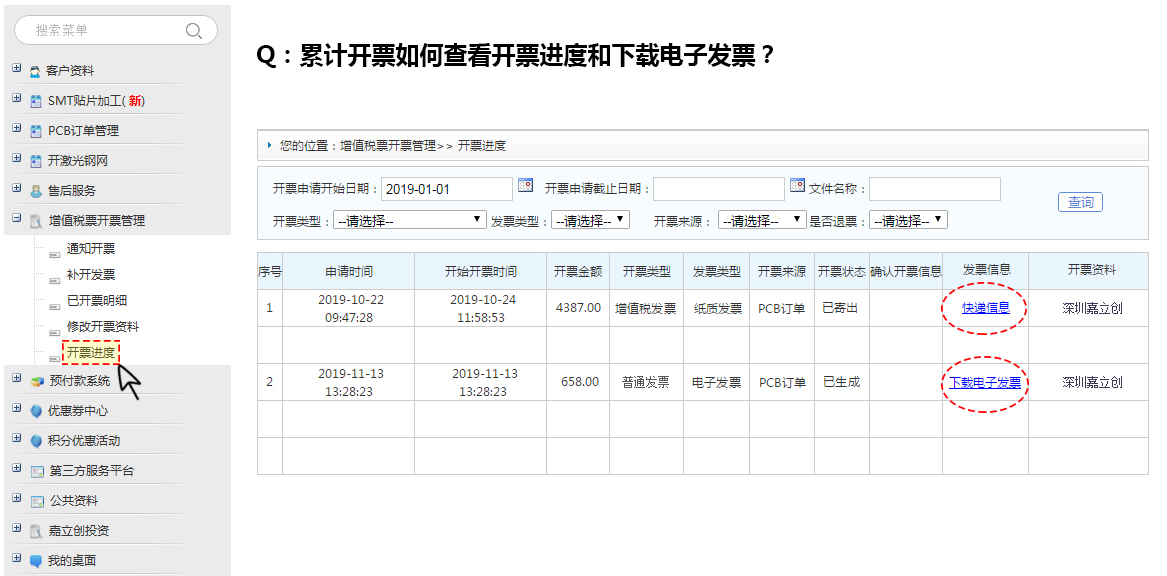This screenshot has height=576, width=1167.
Task: Click the 优惠券中心 shield icon
Action: pyautogui.click(x=36, y=411)
